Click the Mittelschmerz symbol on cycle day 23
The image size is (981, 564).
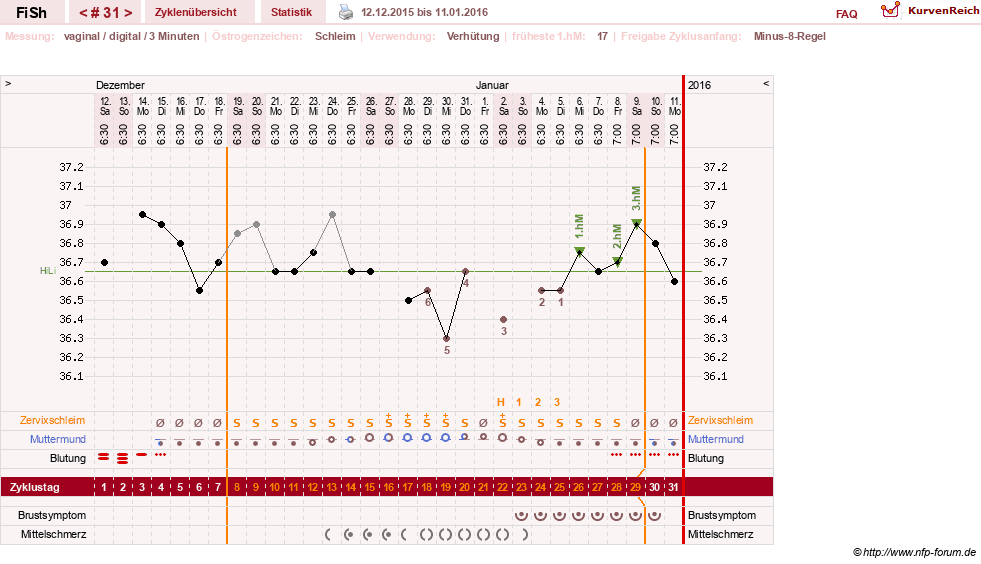[x=525, y=535]
